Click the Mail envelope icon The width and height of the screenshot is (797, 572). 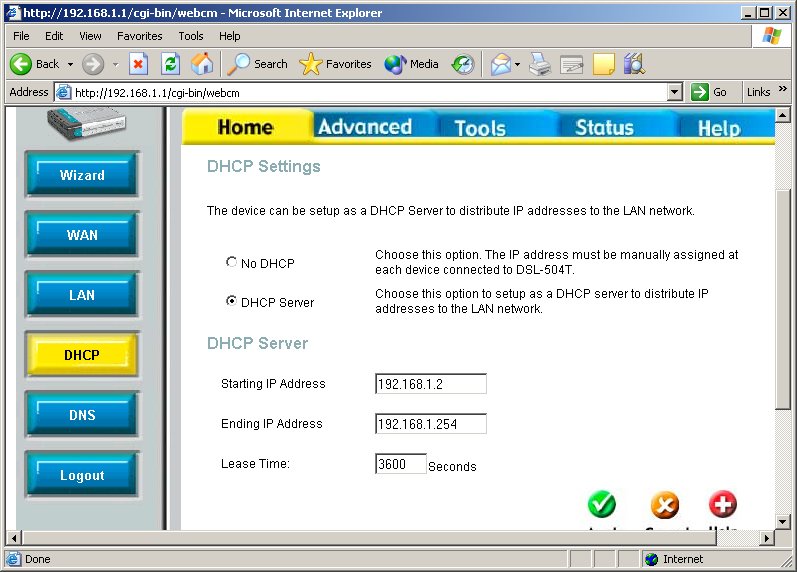[x=501, y=64]
